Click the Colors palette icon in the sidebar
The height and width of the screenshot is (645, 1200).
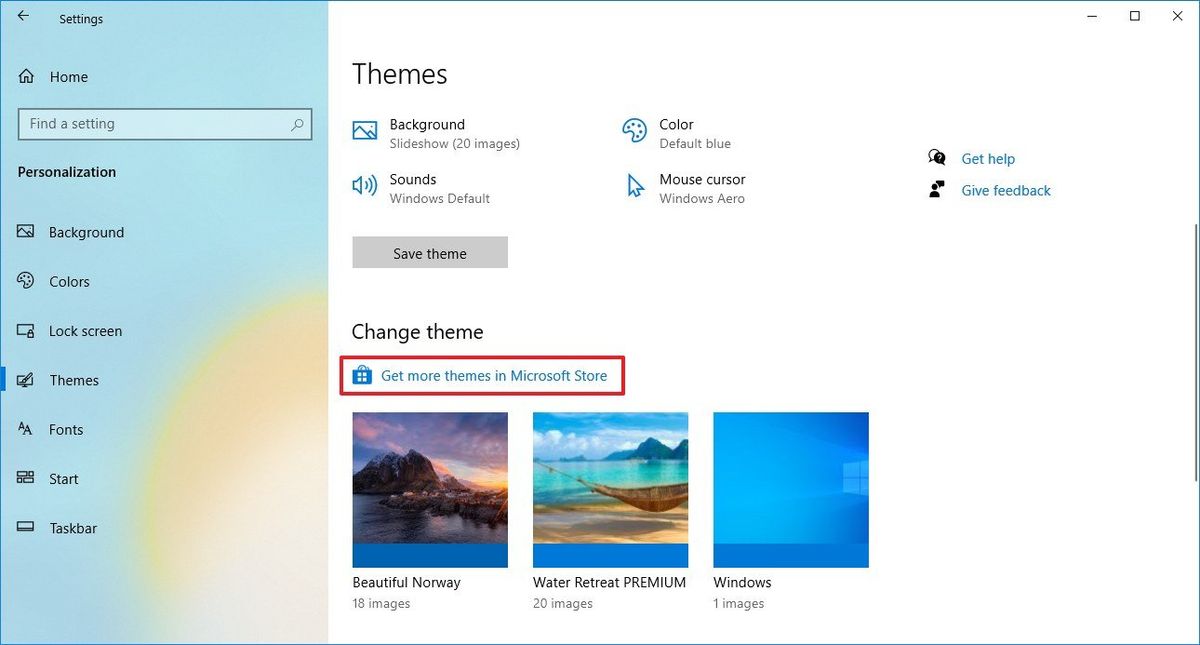pyautogui.click(x=25, y=281)
